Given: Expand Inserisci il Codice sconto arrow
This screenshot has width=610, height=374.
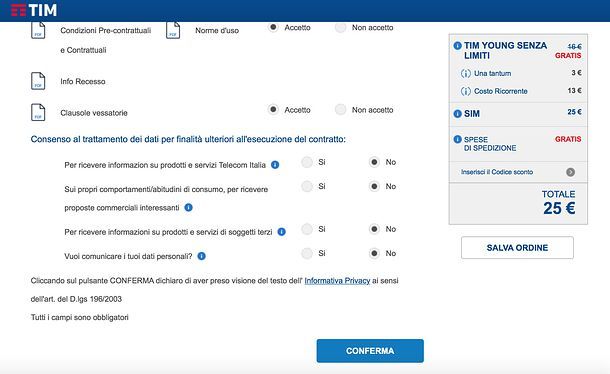Looking at the screenshot, I should click(570, 172).
